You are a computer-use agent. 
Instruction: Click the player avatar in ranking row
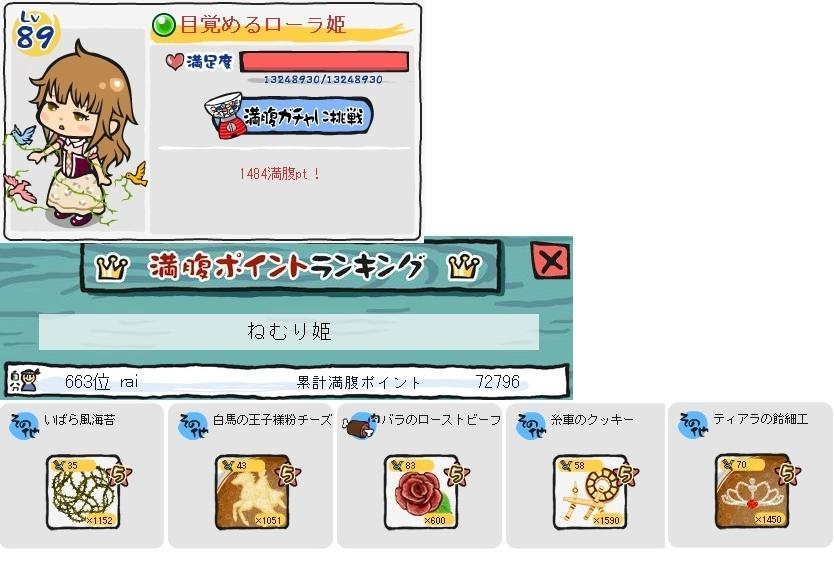pos(23,380)
